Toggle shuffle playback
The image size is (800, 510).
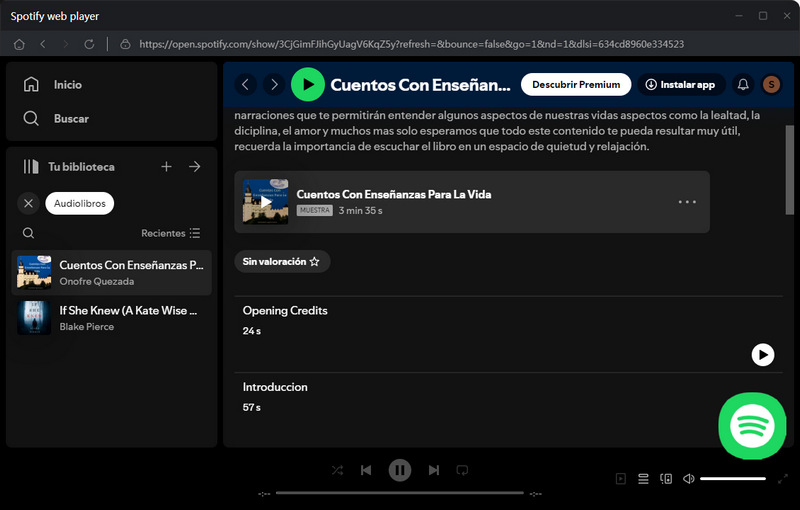pyautogui.click(x=337, y=470)
